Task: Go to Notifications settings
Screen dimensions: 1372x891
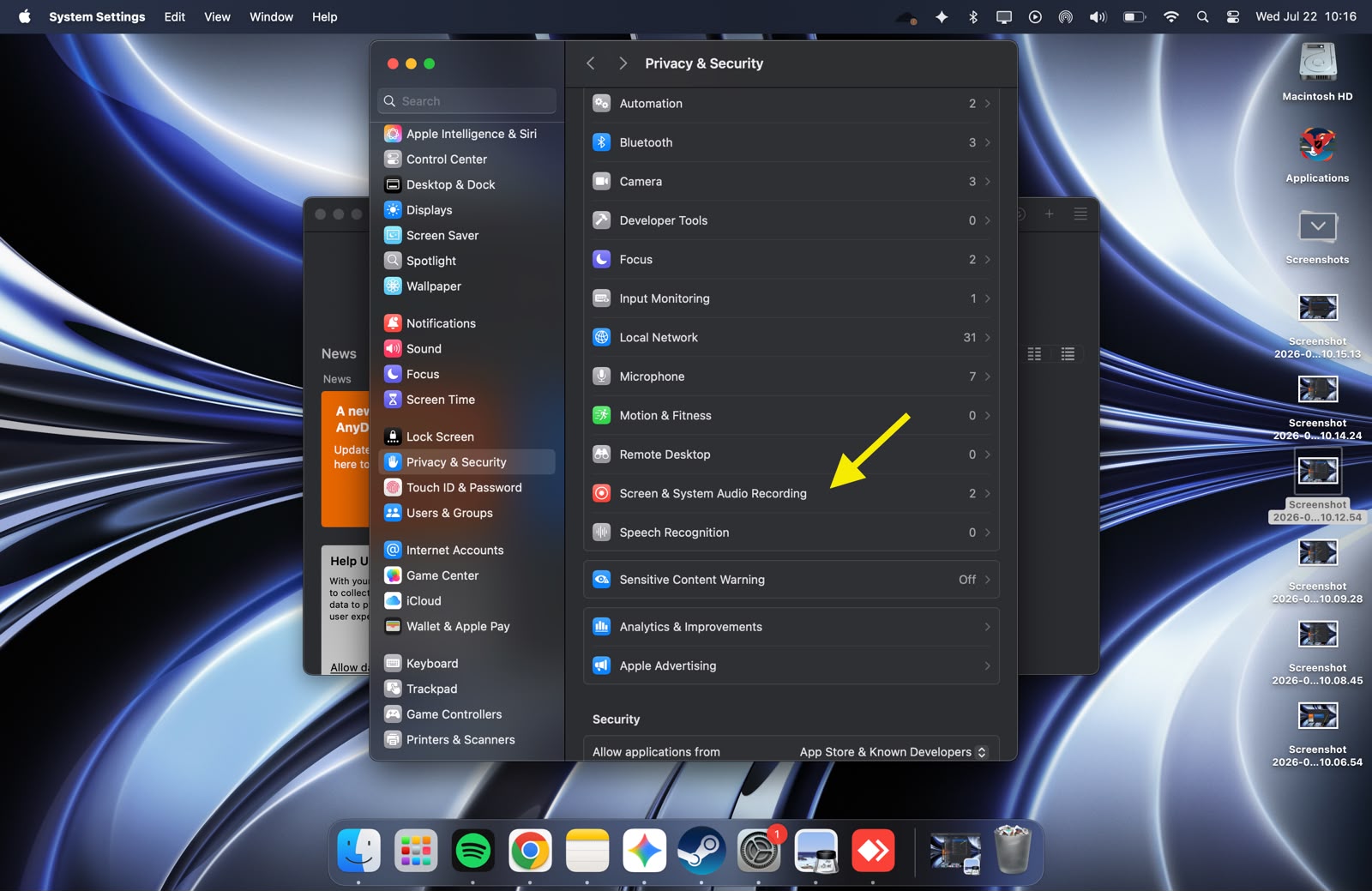Action: (x=466, y=323)
